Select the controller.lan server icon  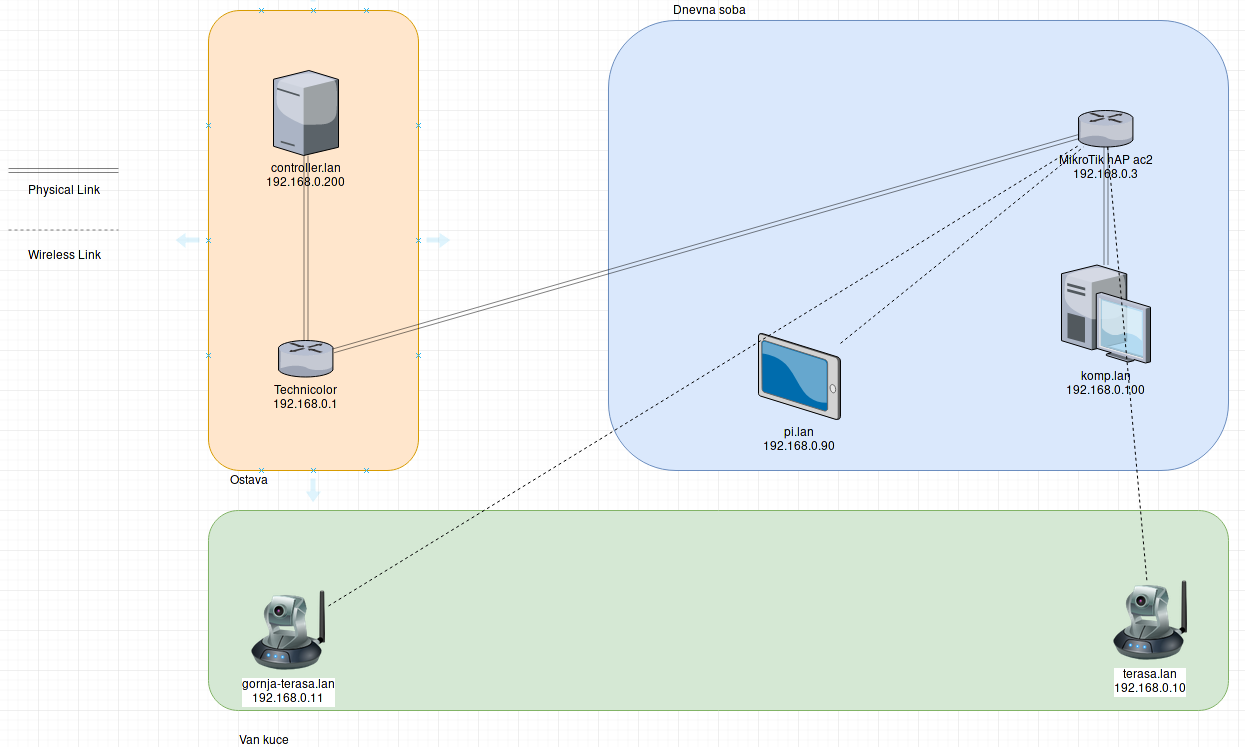click(x=307, y=111)
